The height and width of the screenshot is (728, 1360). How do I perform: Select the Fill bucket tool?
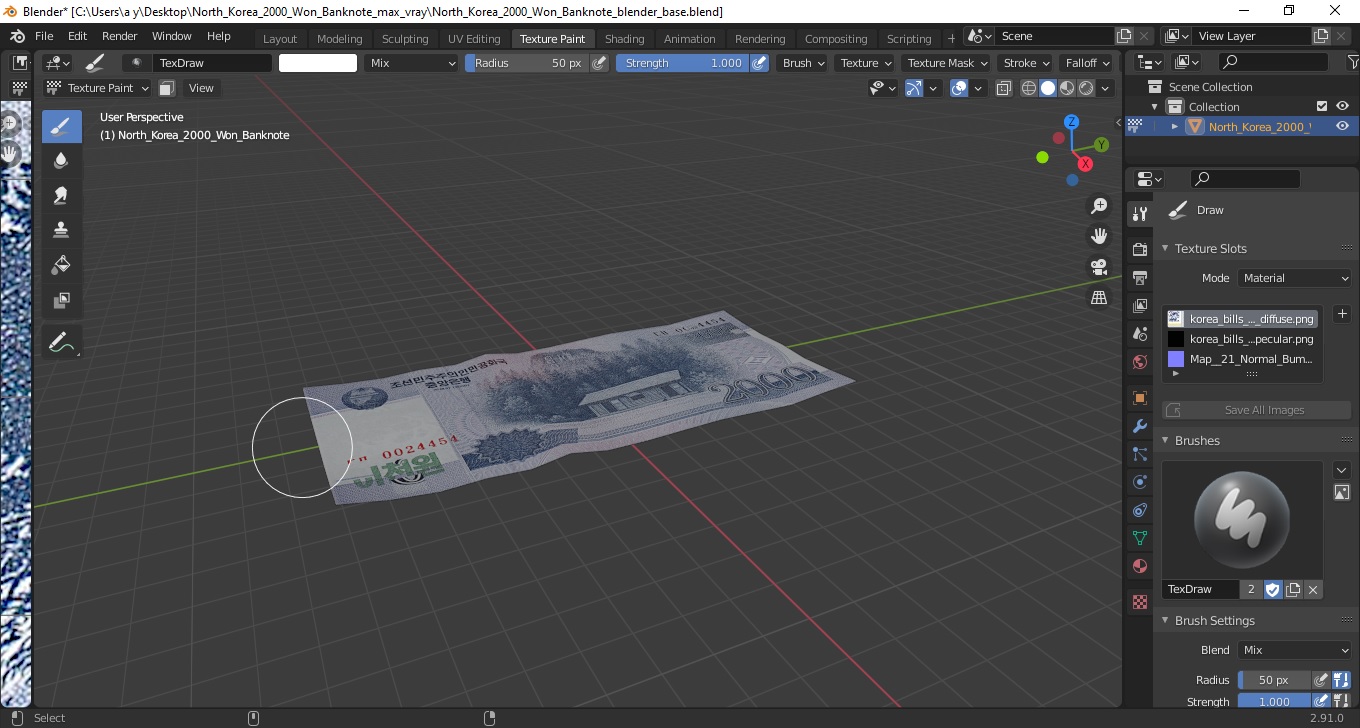[x=62, y=265]
